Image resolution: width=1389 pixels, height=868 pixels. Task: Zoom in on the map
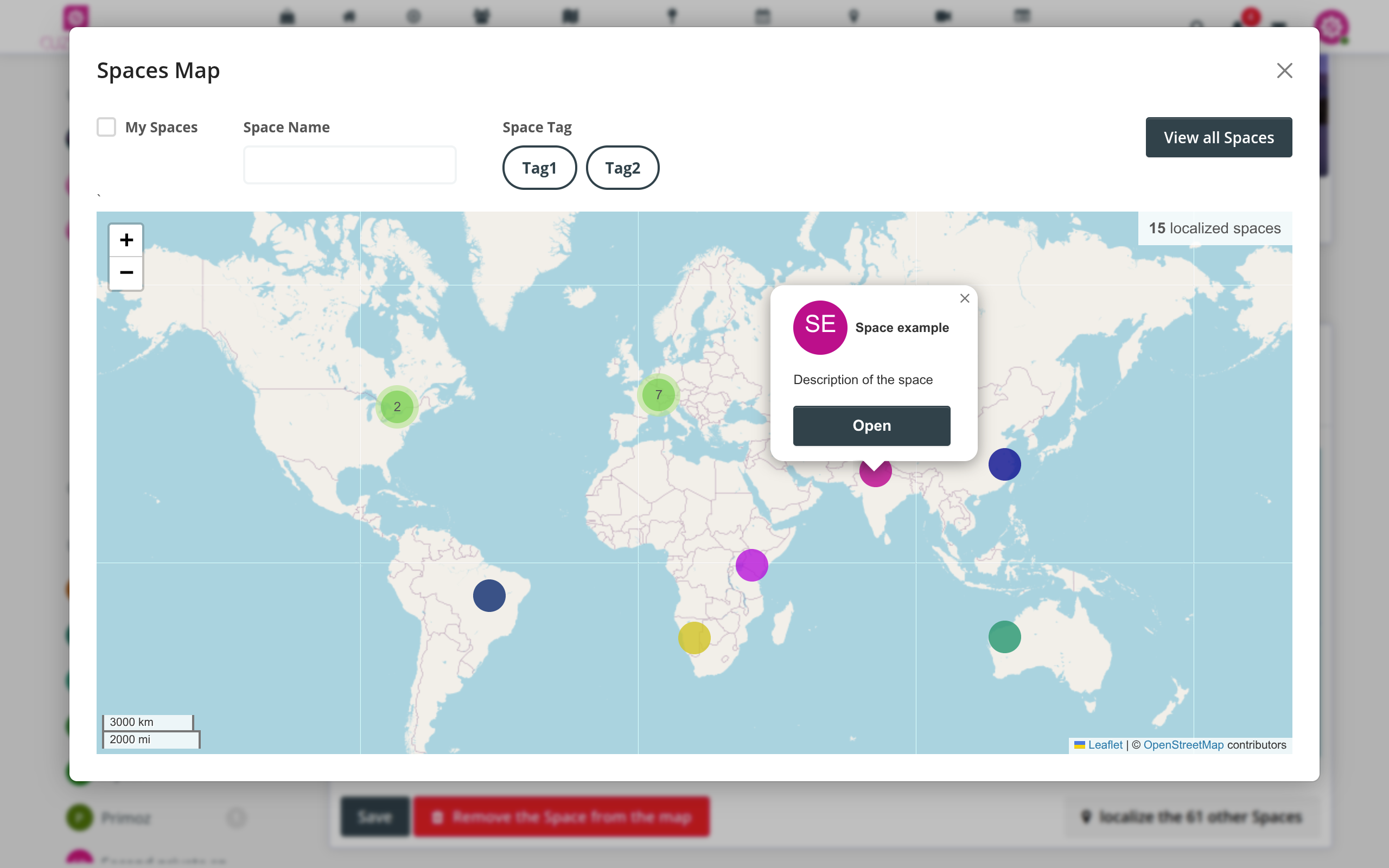126,240
